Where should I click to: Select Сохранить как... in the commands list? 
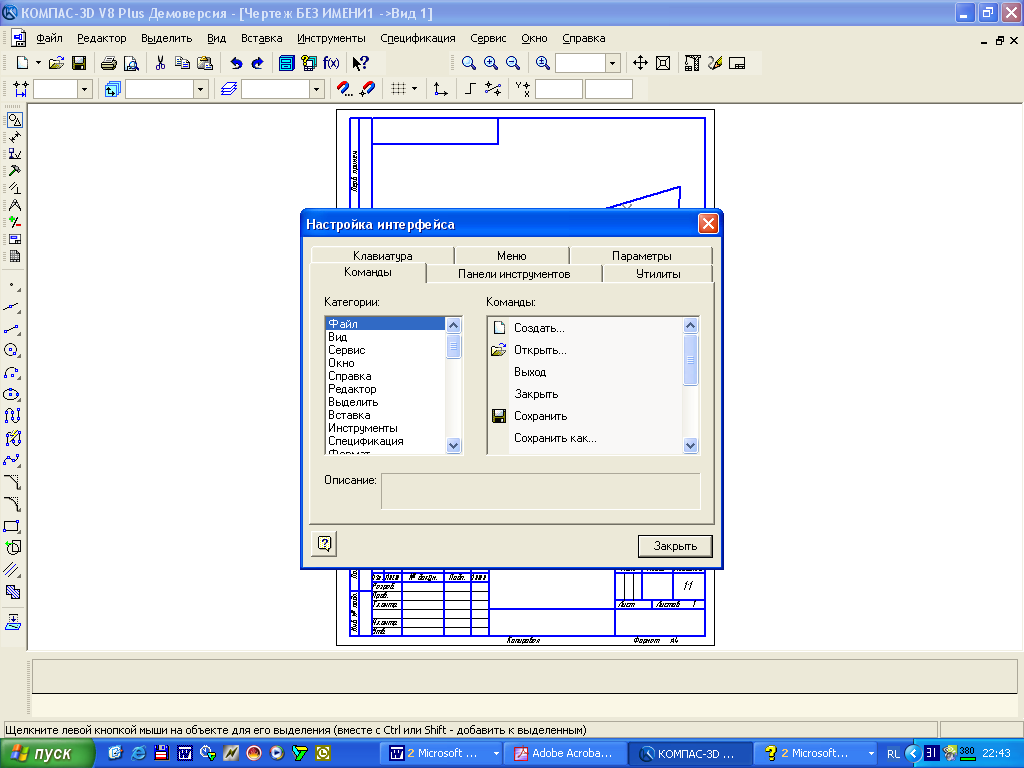[585, 438]
